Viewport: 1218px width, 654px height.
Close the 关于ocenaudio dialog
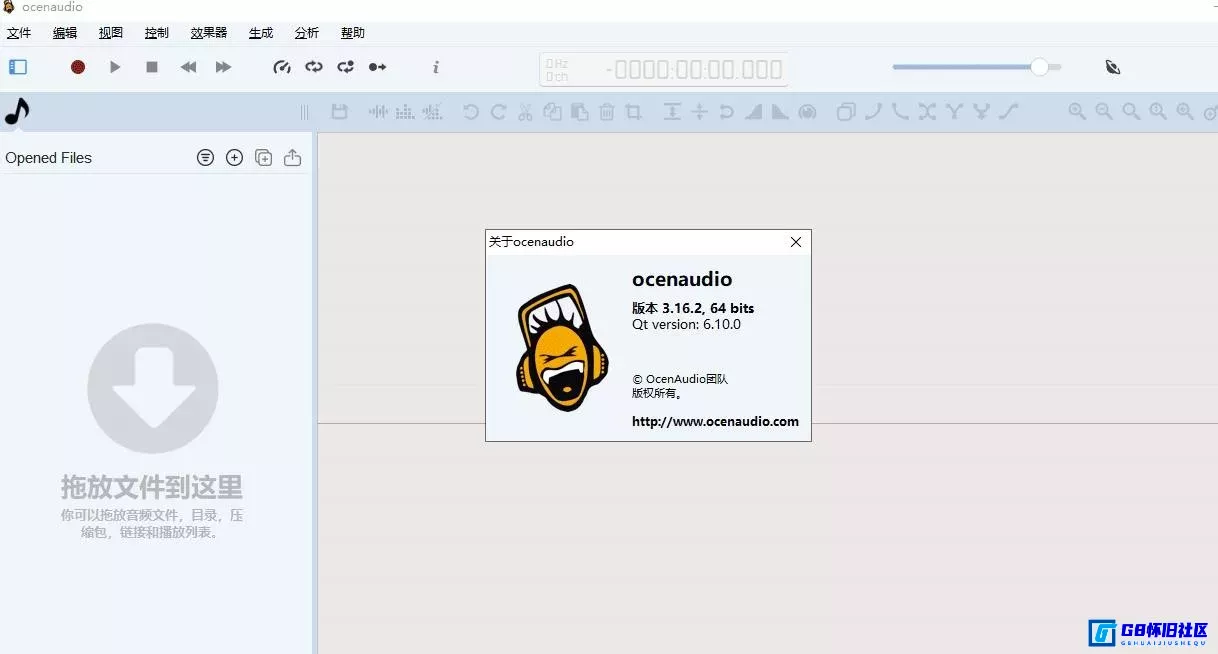pos(796,242)
